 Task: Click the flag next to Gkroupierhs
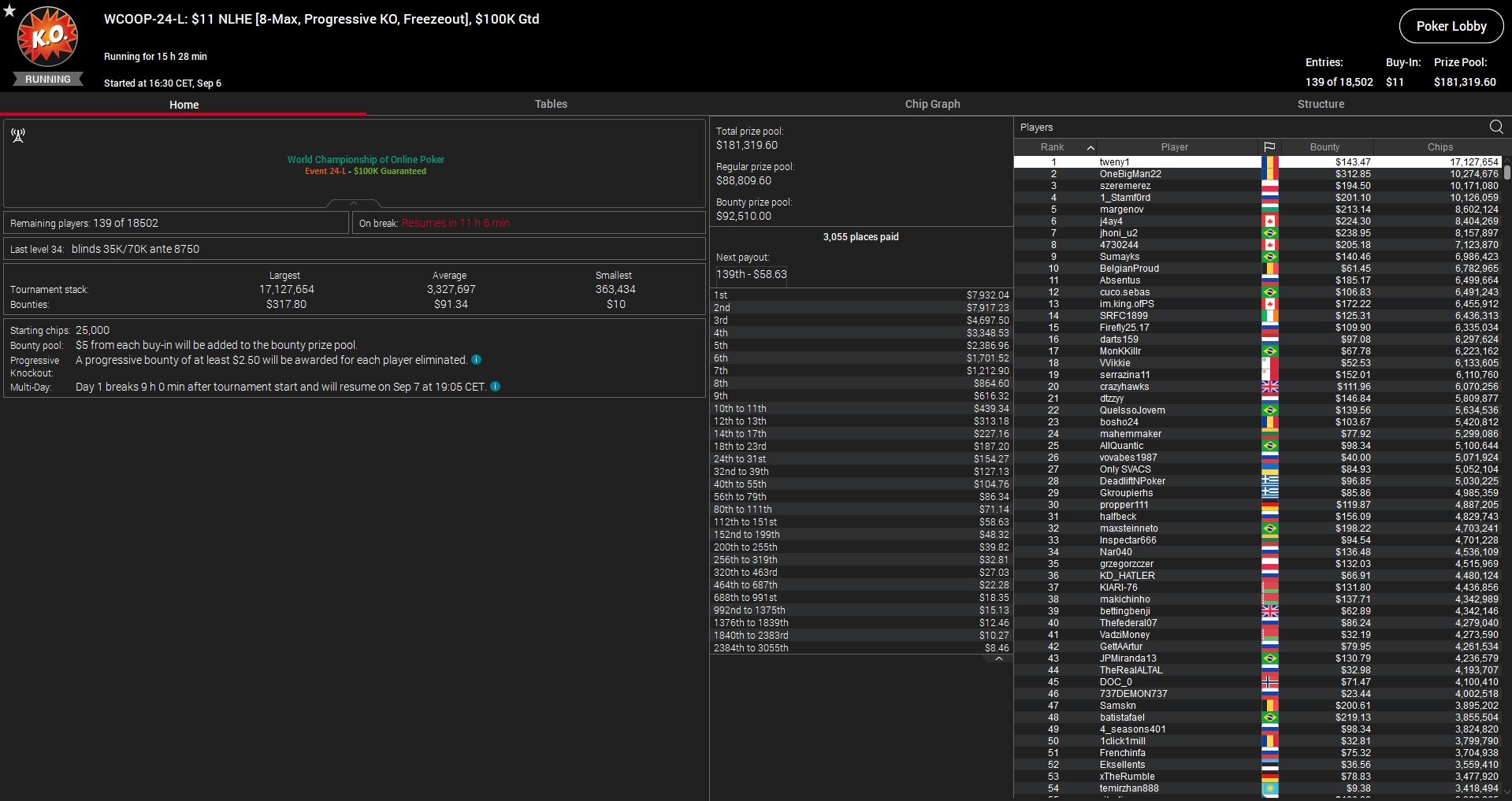[x=1269, y=493]
